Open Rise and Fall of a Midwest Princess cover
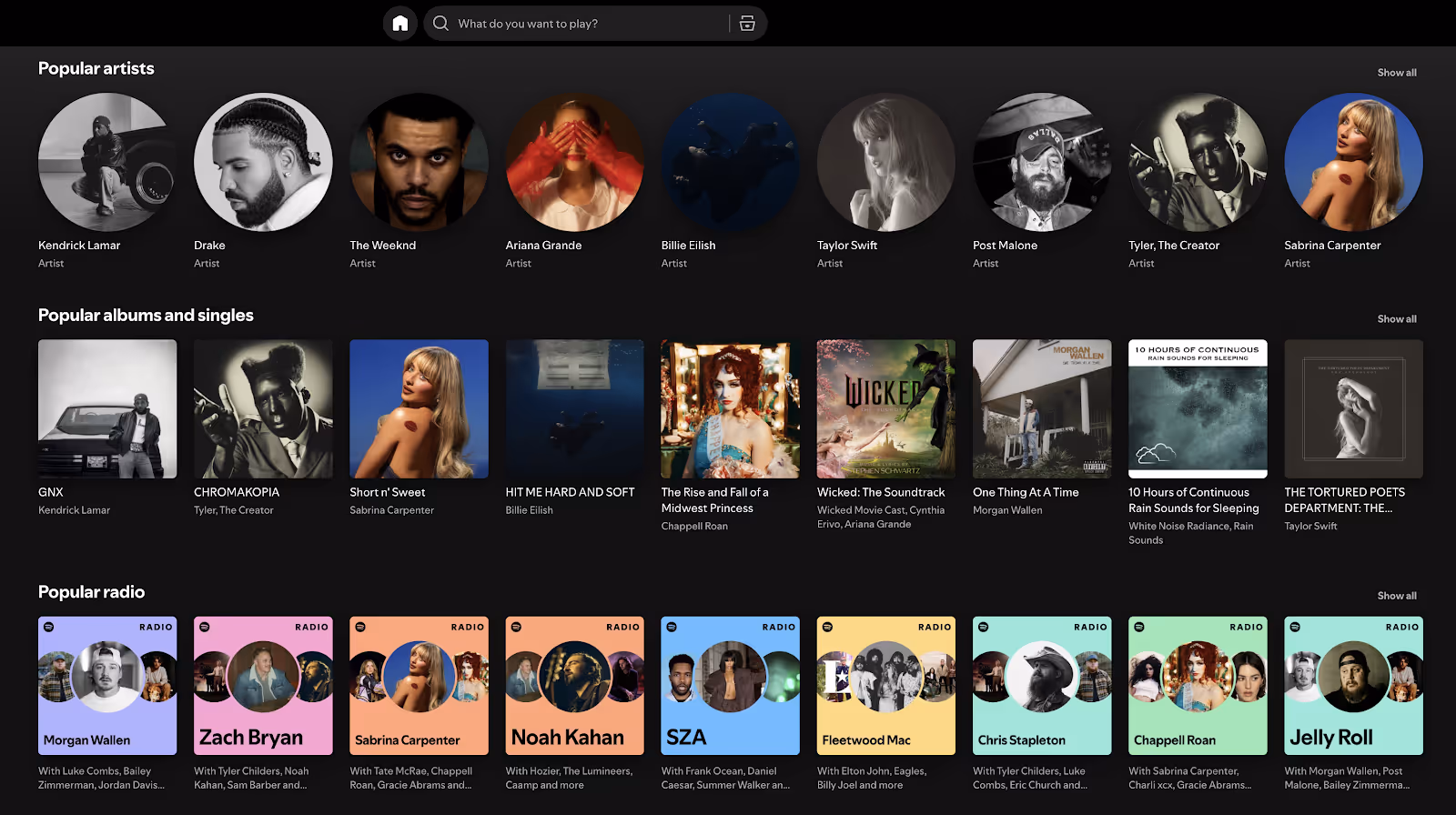Viewport: 1456px width, 815px height. [731, 409]
